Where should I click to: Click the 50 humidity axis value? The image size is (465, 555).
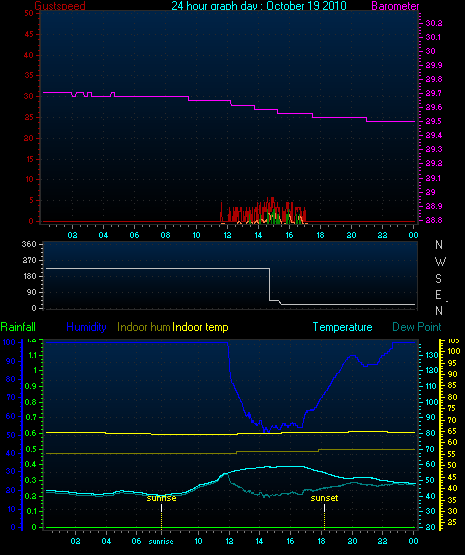click(11, 435)
